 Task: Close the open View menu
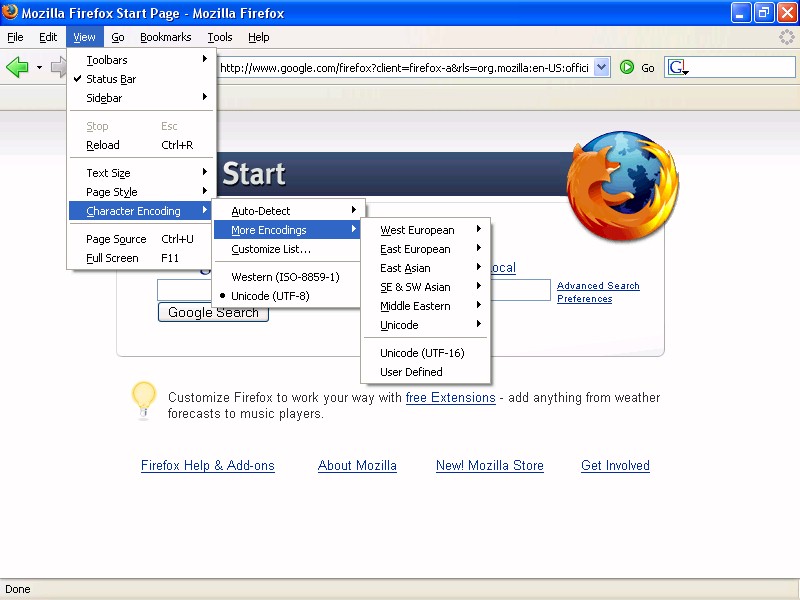[84, 37]
